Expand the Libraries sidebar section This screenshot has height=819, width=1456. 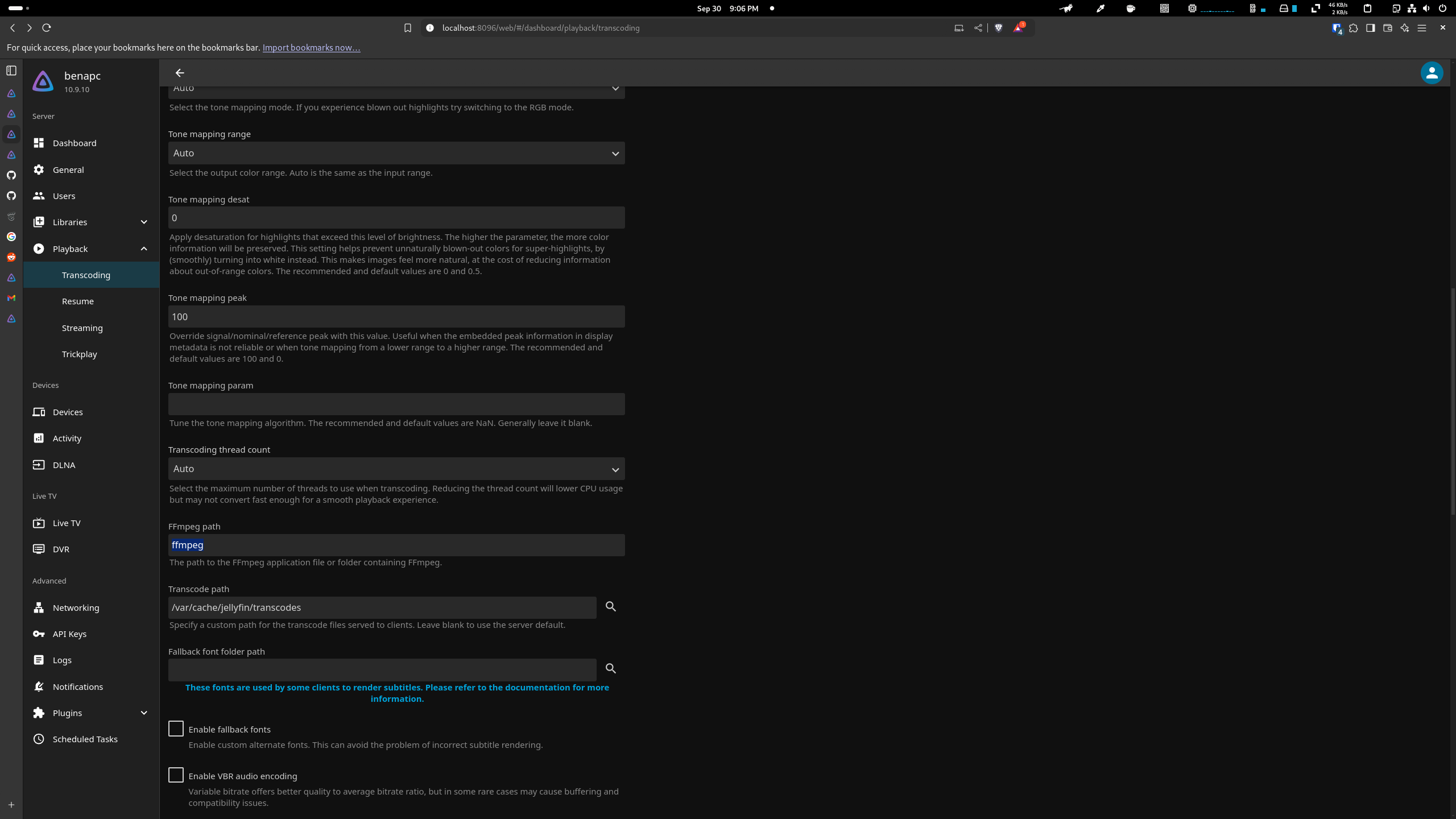click(x=144, y=222)
